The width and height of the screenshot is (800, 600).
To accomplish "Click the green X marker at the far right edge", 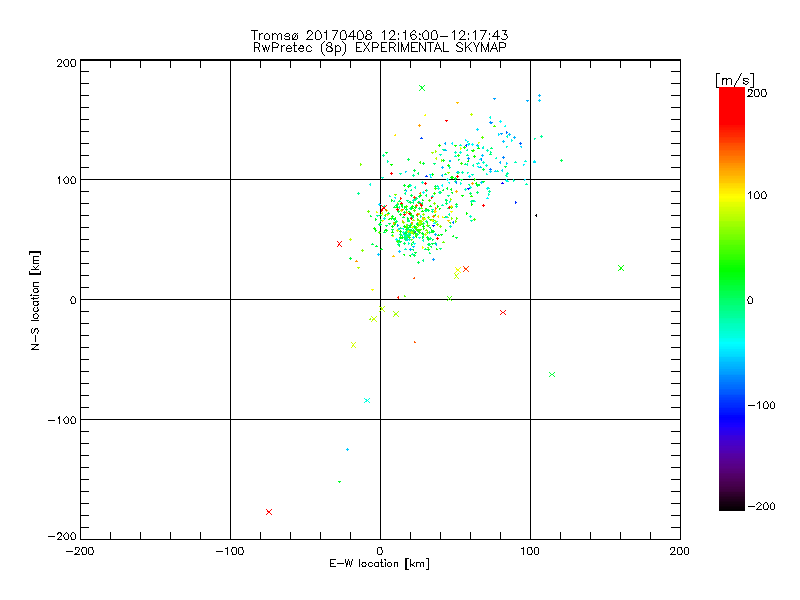I will tap(621, 268).
